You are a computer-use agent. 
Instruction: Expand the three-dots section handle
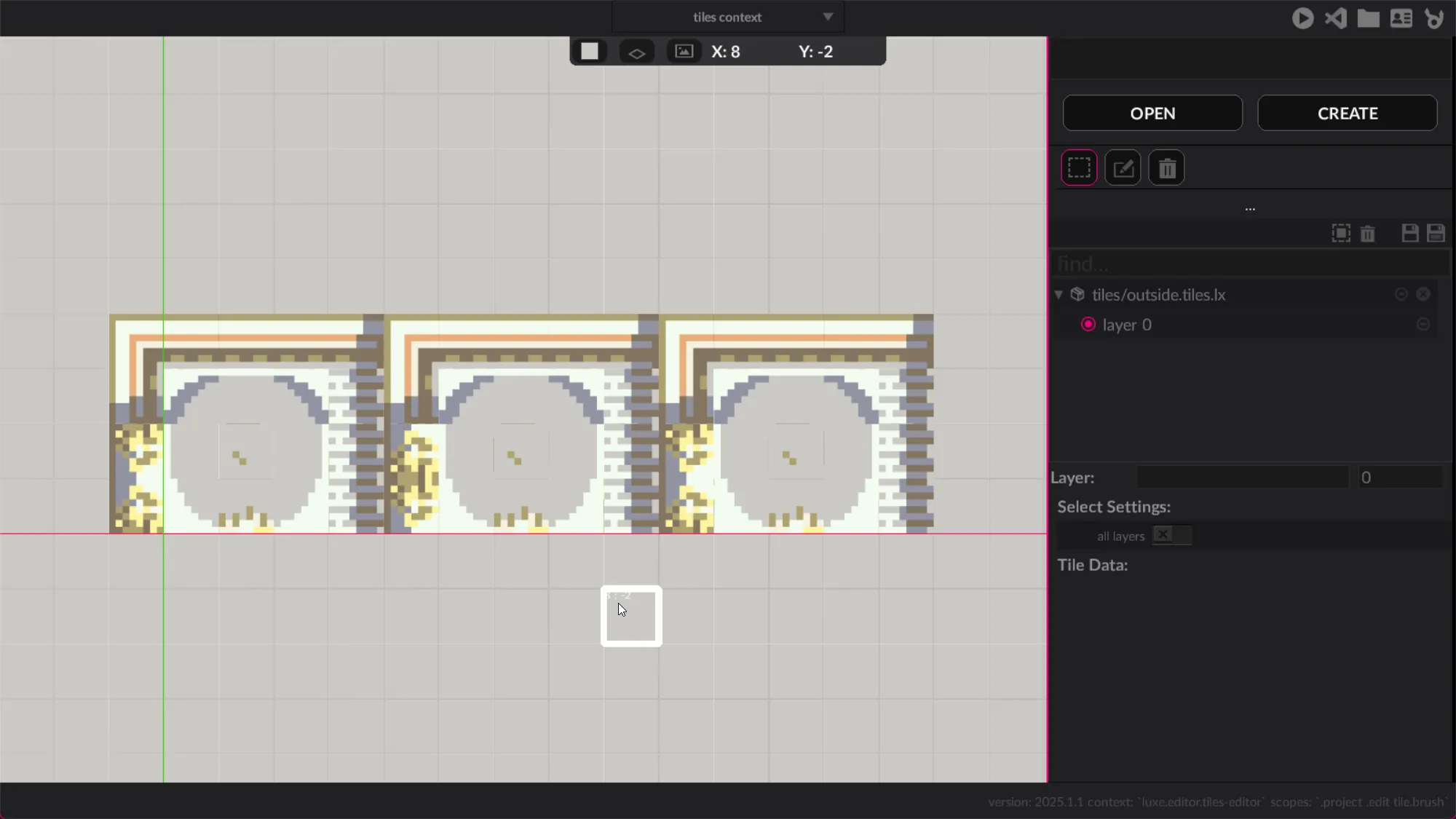[1250, 209]
